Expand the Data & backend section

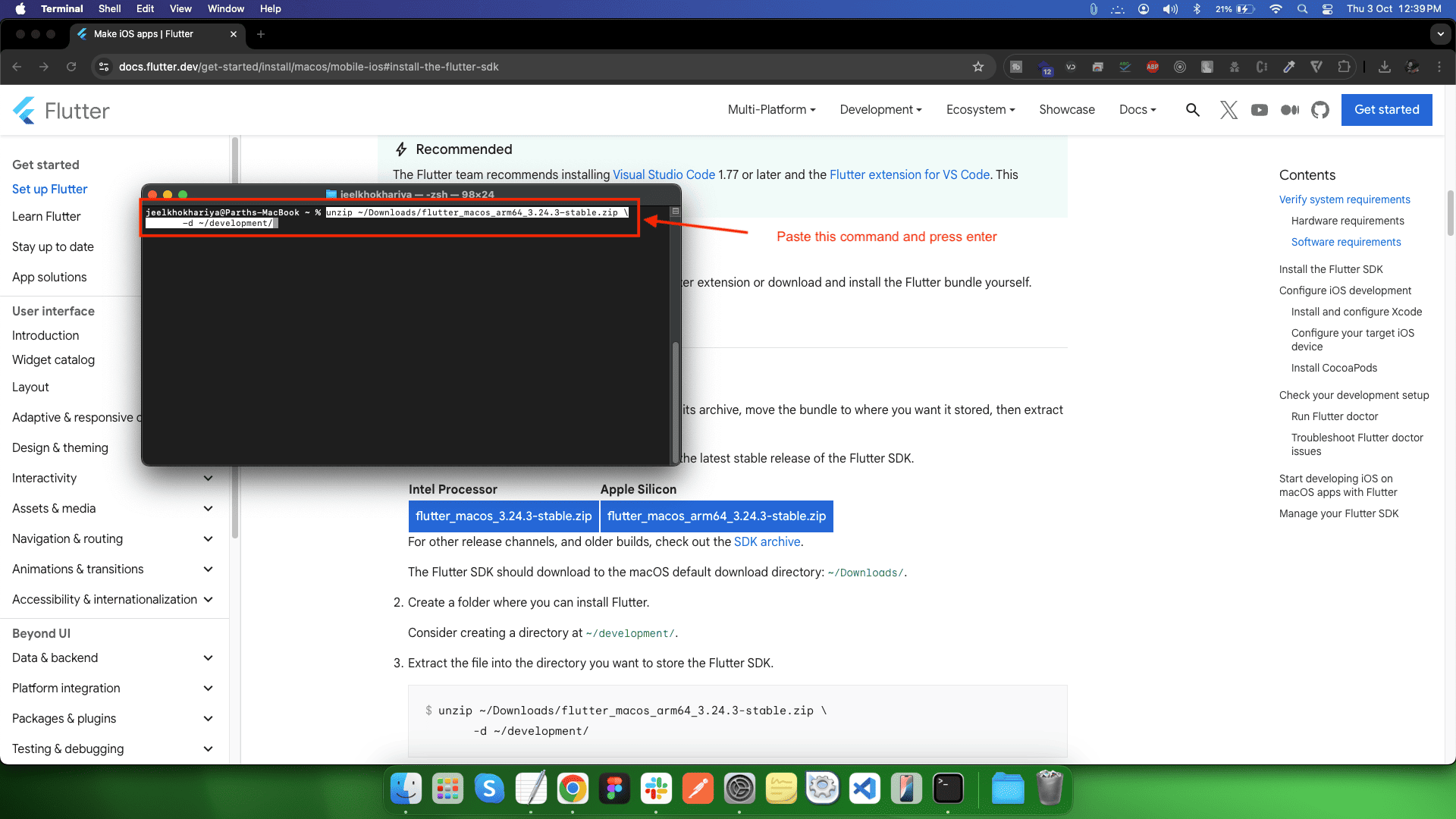(x=208, y=658)
